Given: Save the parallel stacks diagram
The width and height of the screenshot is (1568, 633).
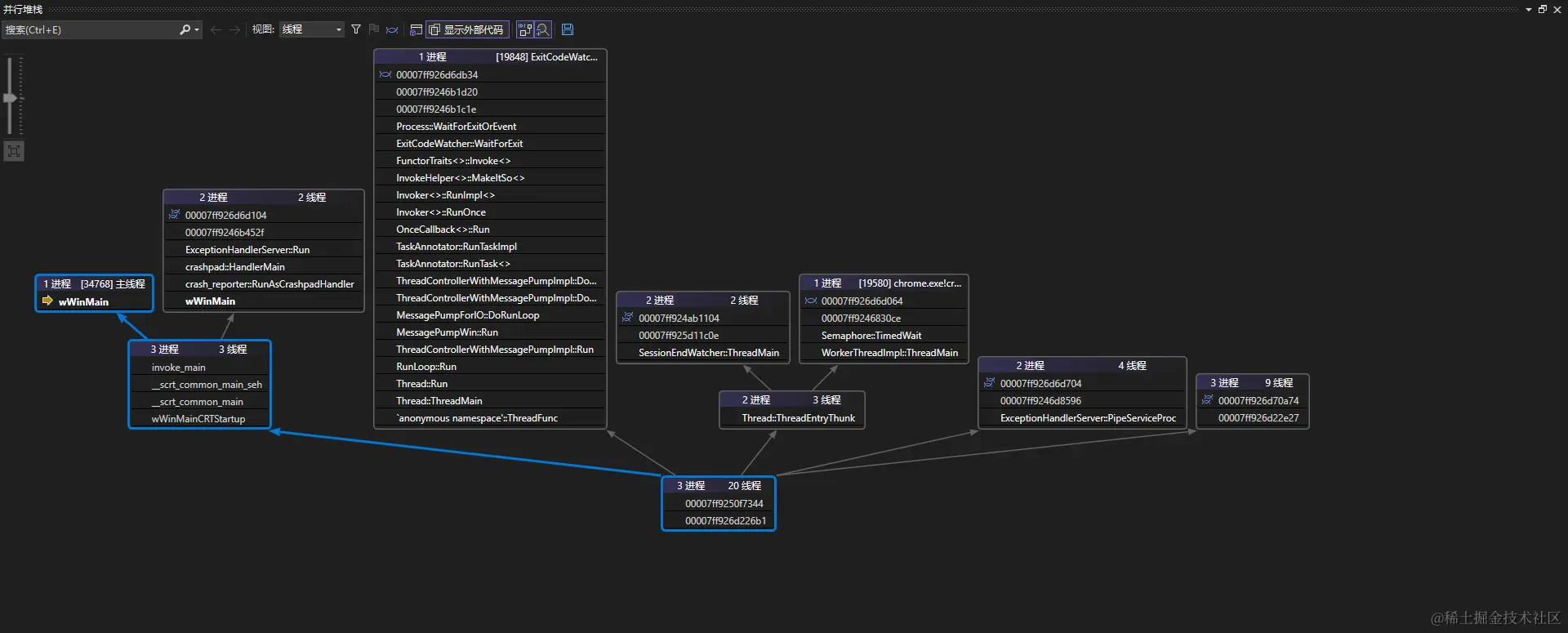Looking at the screenshot, I should [x=568, y=30].
